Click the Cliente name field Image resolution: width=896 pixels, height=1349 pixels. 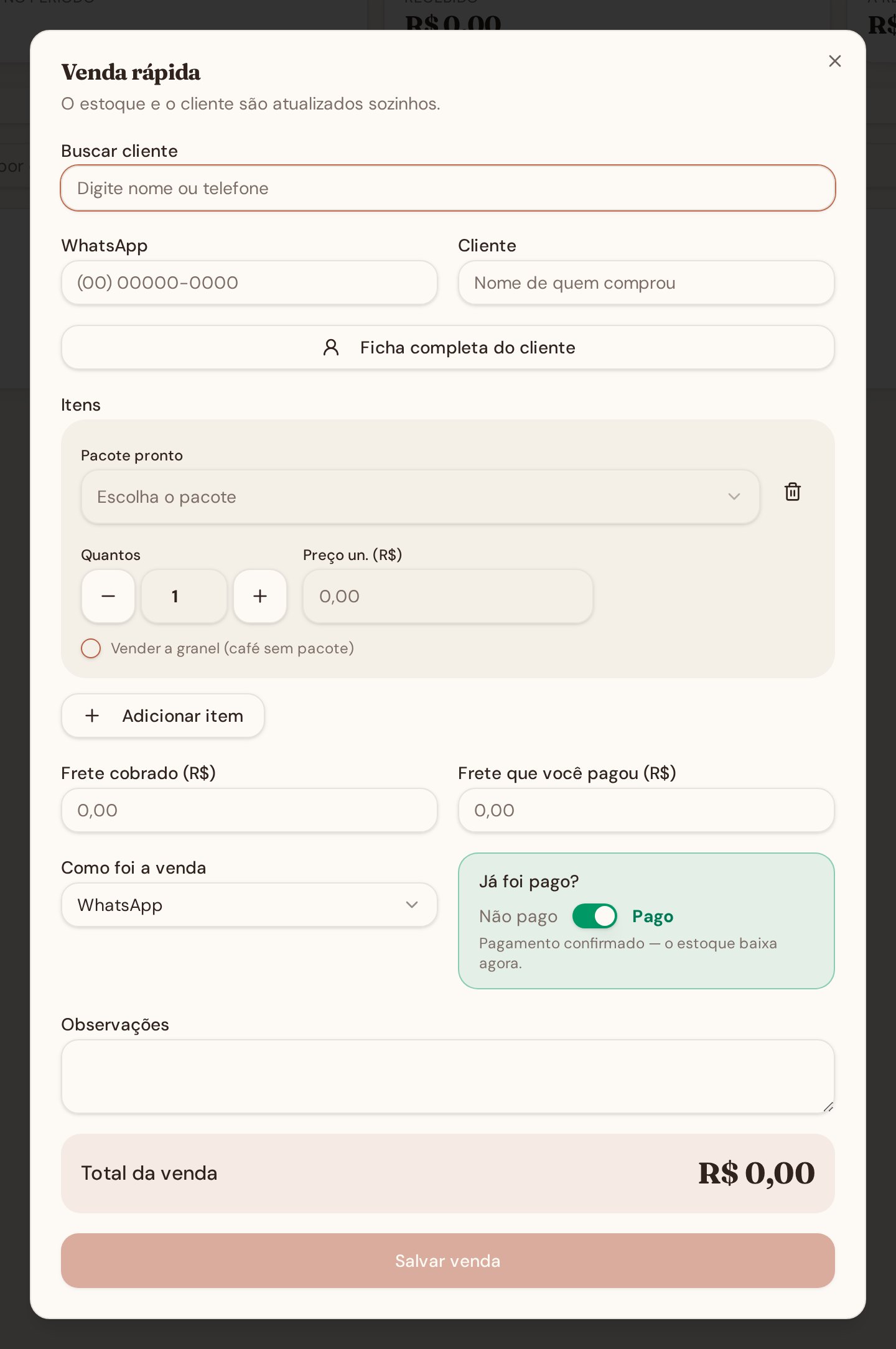[x=646, y=282]
